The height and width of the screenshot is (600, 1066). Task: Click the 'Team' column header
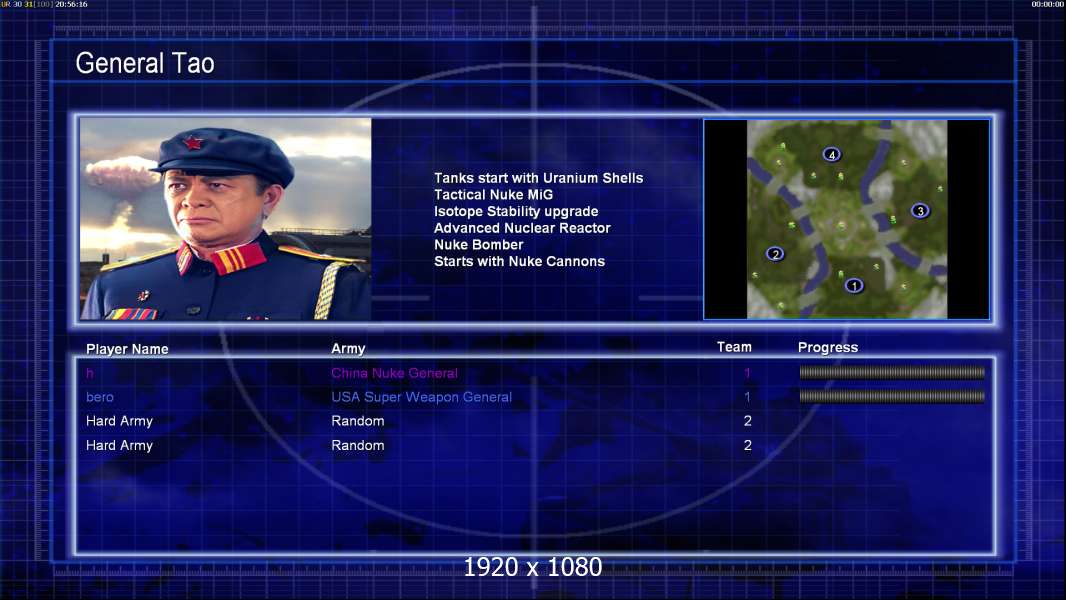coord(734,347)
